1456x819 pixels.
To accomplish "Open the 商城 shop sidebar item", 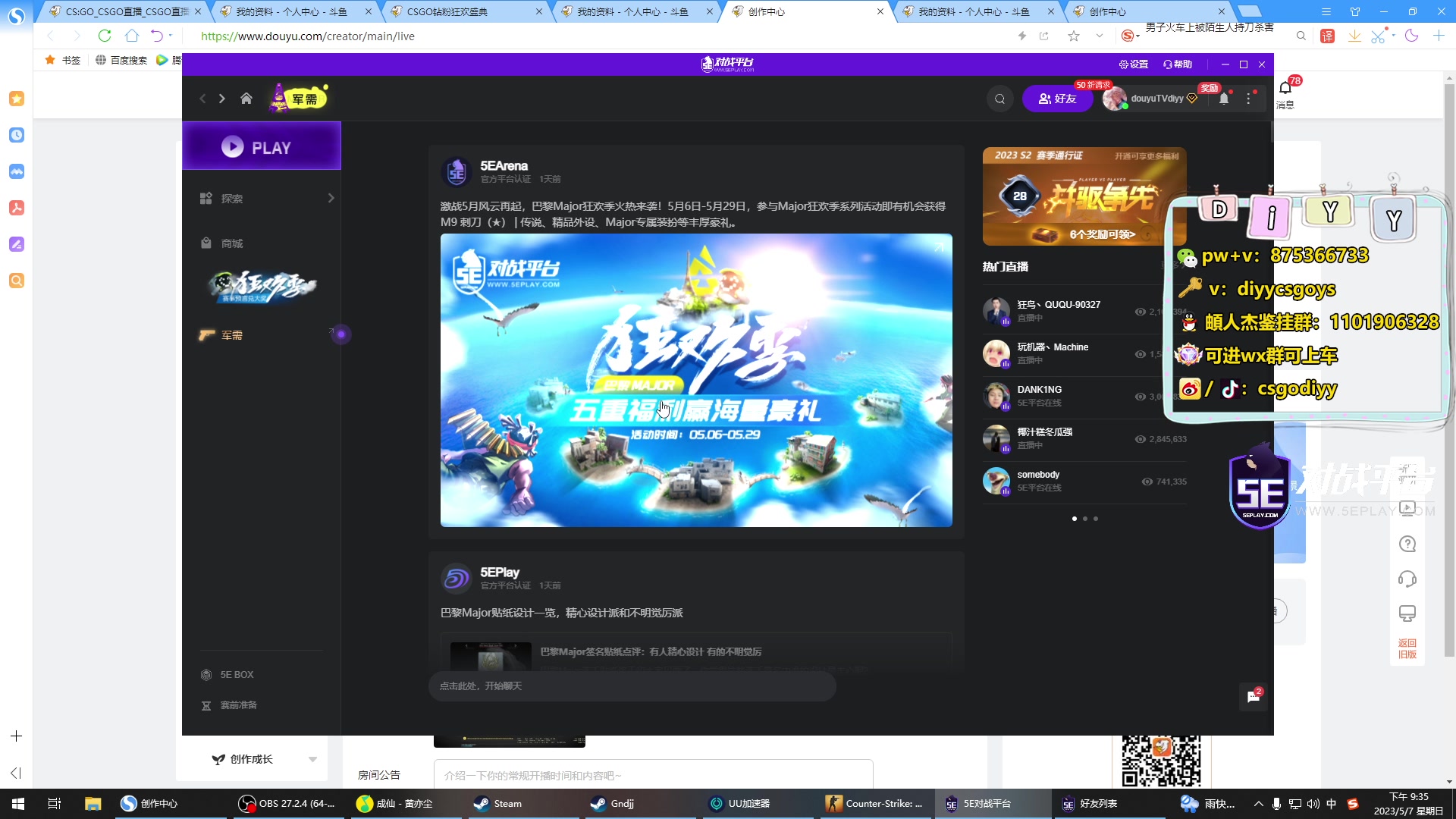I will pyautogui.click(x=232, y=243).
